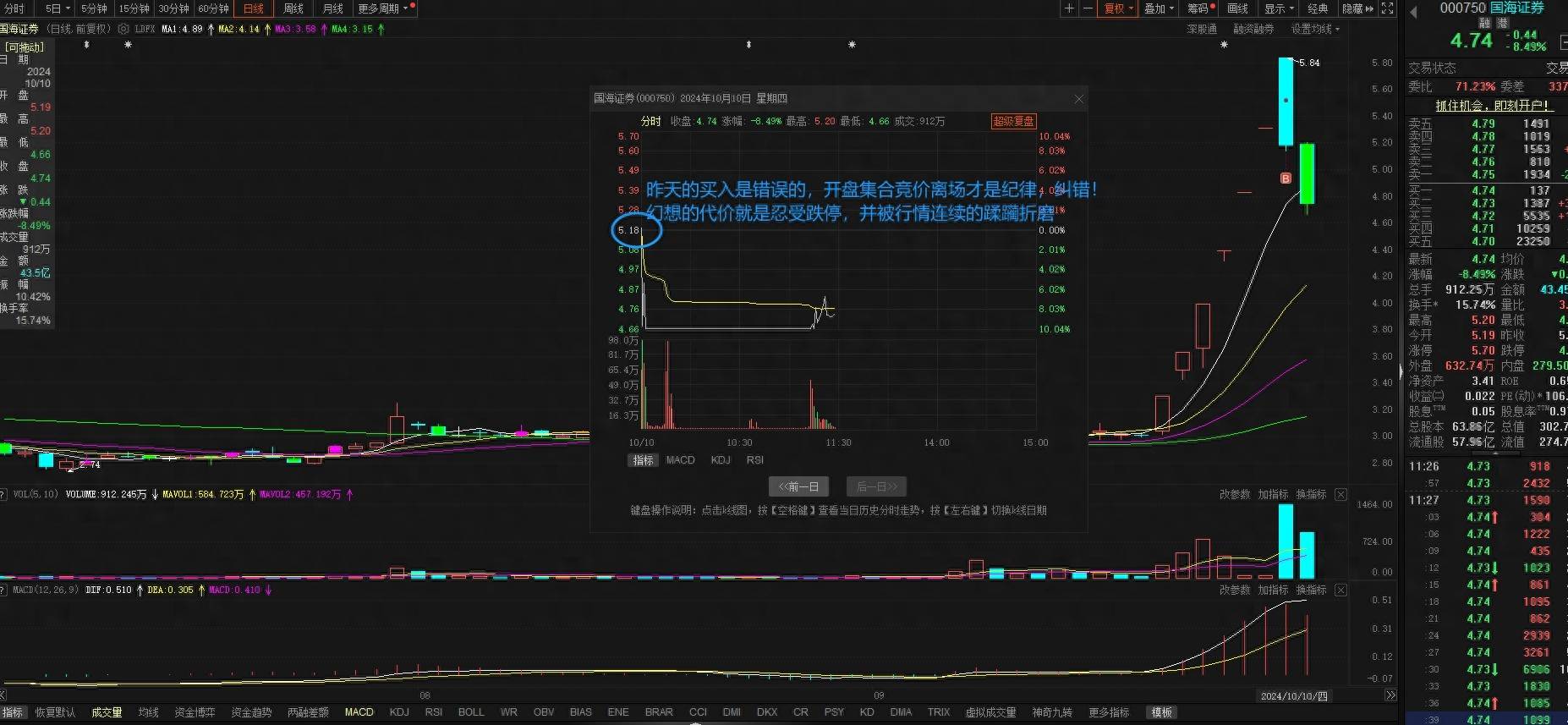Click 改参数 in VOL panel
Viewport: 1568px width, 725px height.
tap(1235, 494)
